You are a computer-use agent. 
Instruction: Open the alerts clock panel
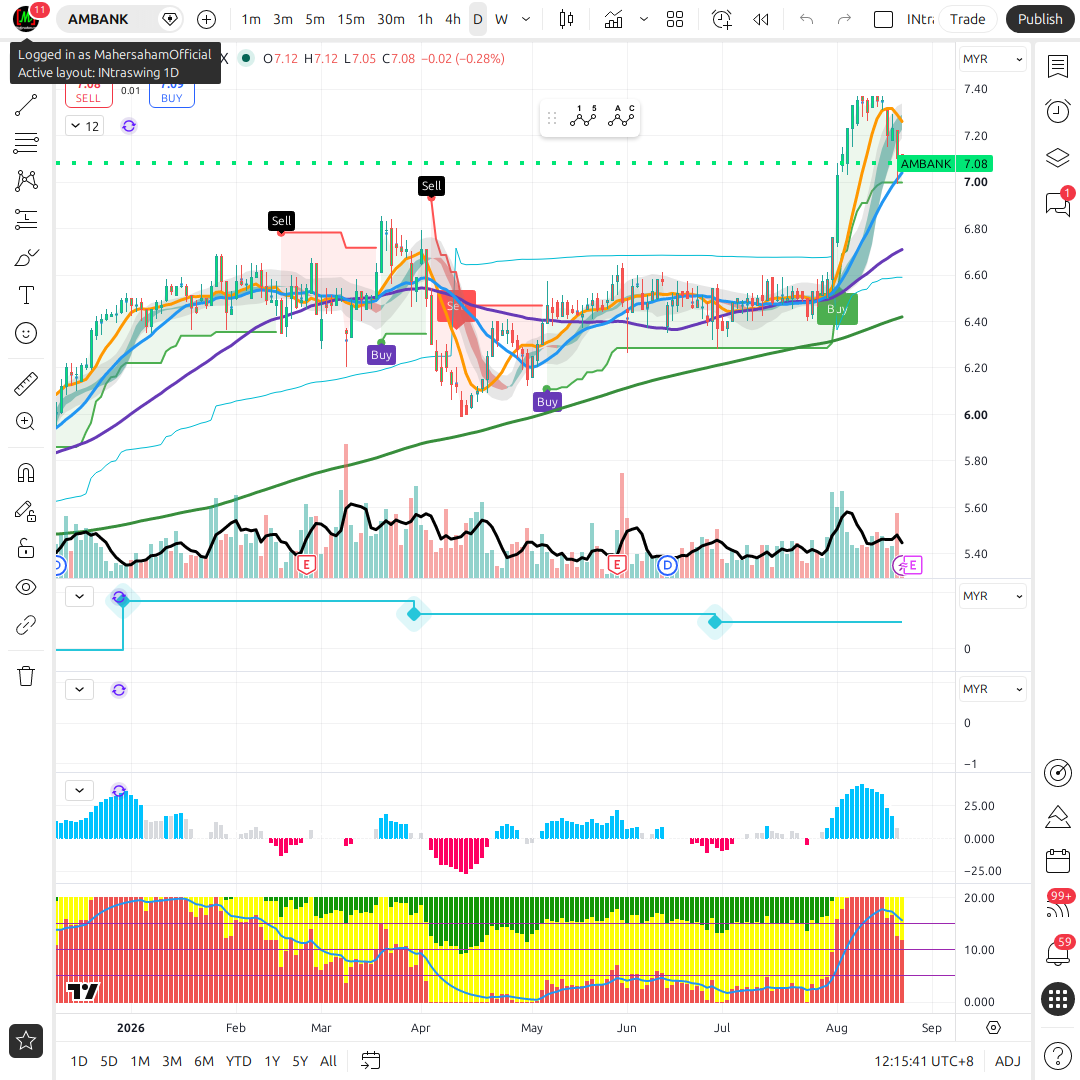pos(1058,112)
